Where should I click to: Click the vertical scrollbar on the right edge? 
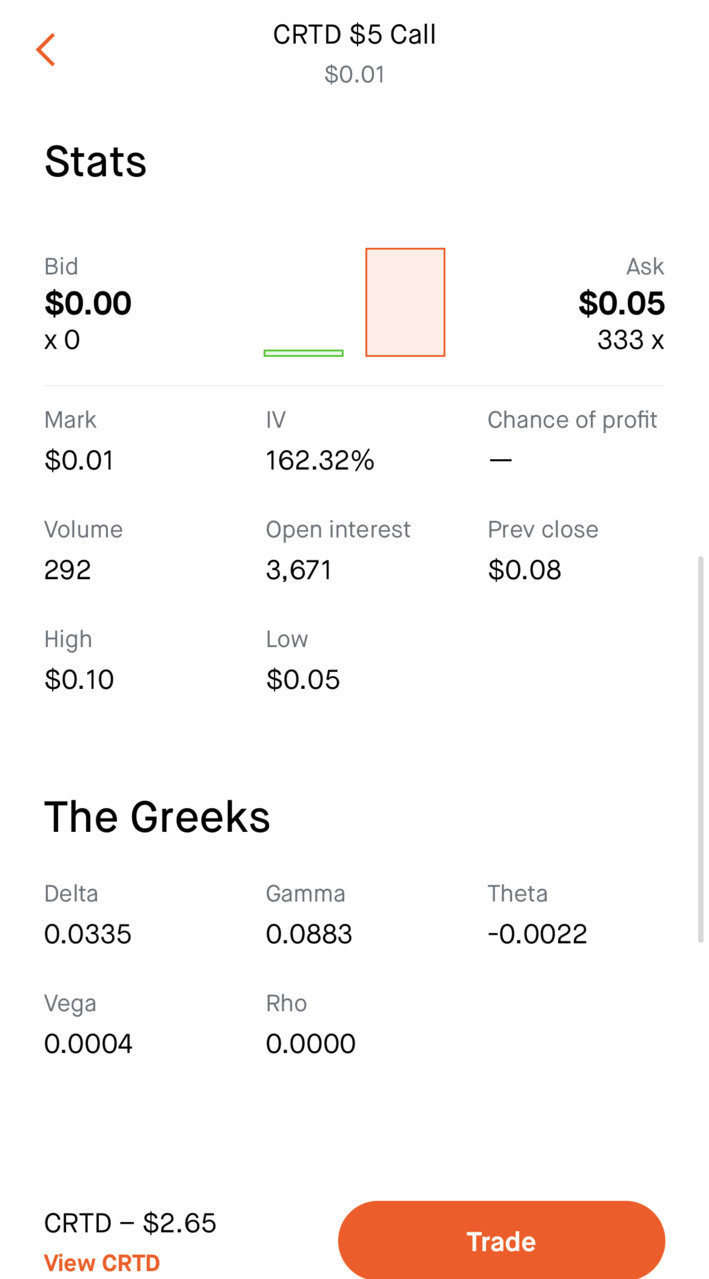(x=700, y=748)
